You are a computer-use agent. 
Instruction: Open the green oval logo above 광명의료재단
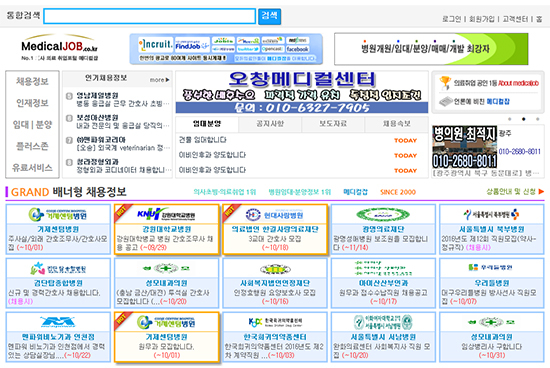tap(383, 214)
